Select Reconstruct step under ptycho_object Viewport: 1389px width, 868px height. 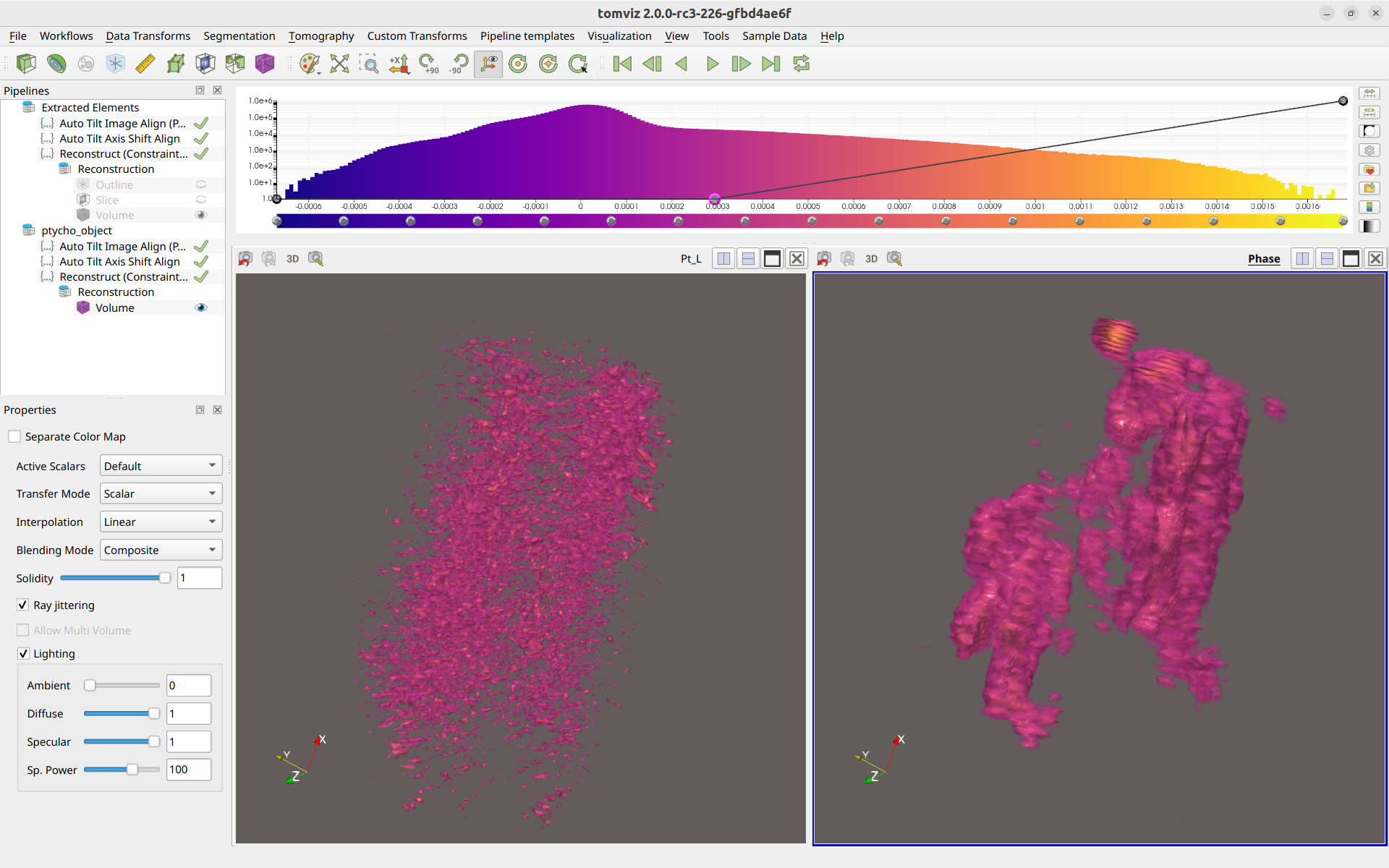pos(124,276)
